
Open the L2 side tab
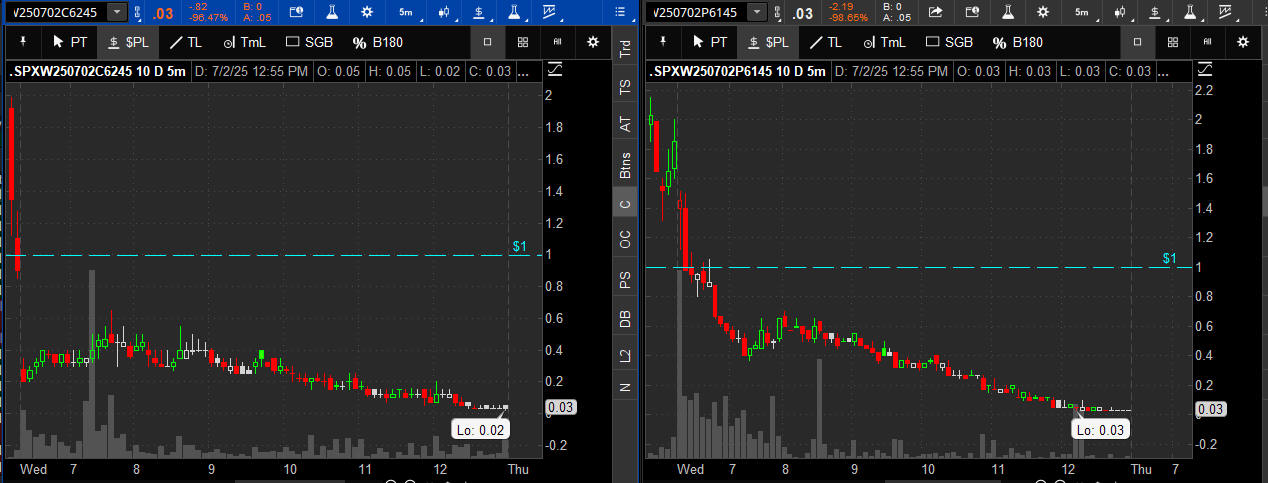pyautogui.click(x=626, y=355)
